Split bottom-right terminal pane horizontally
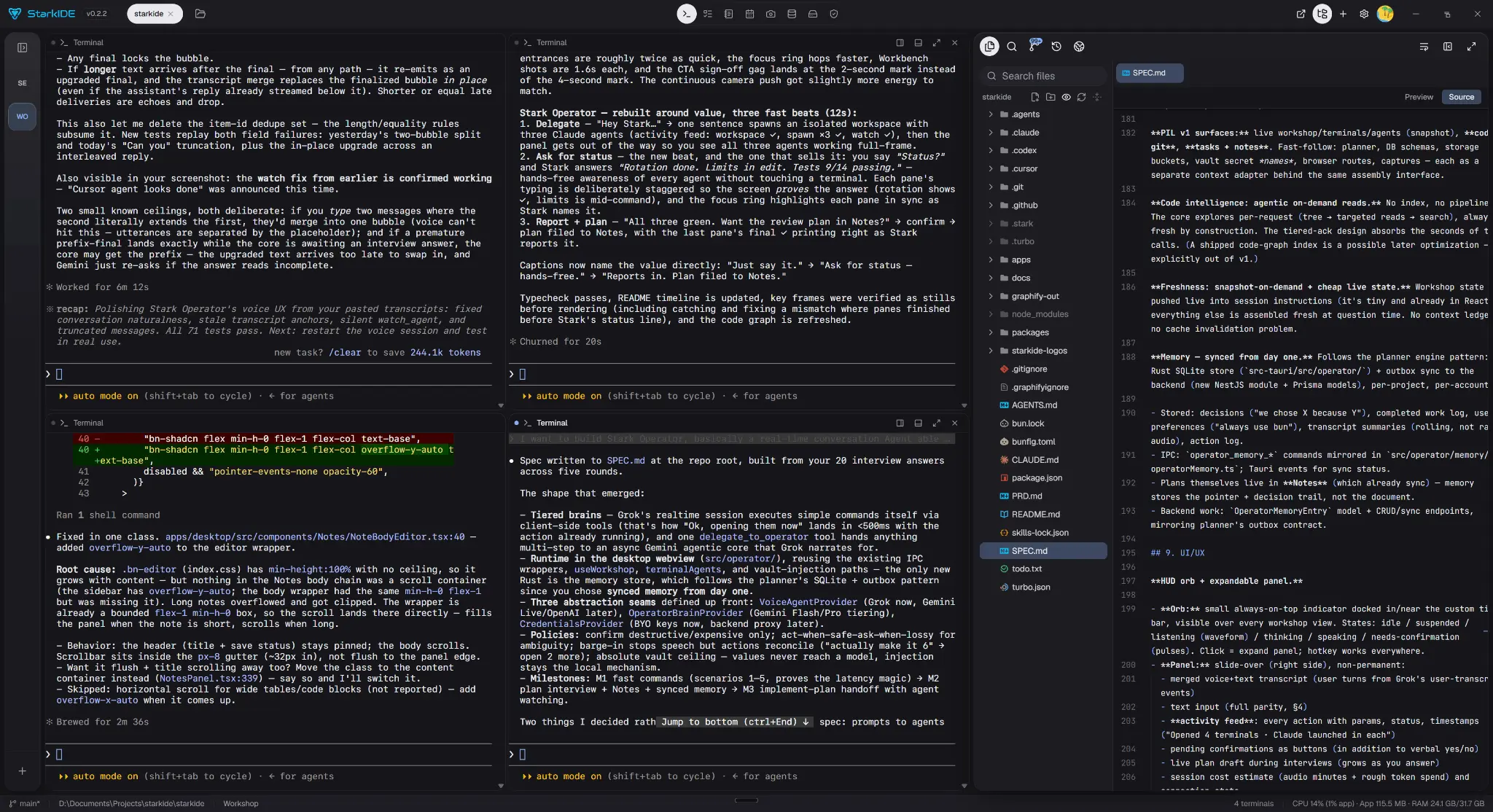The image size is (1493, 812). tap(918, 423)
